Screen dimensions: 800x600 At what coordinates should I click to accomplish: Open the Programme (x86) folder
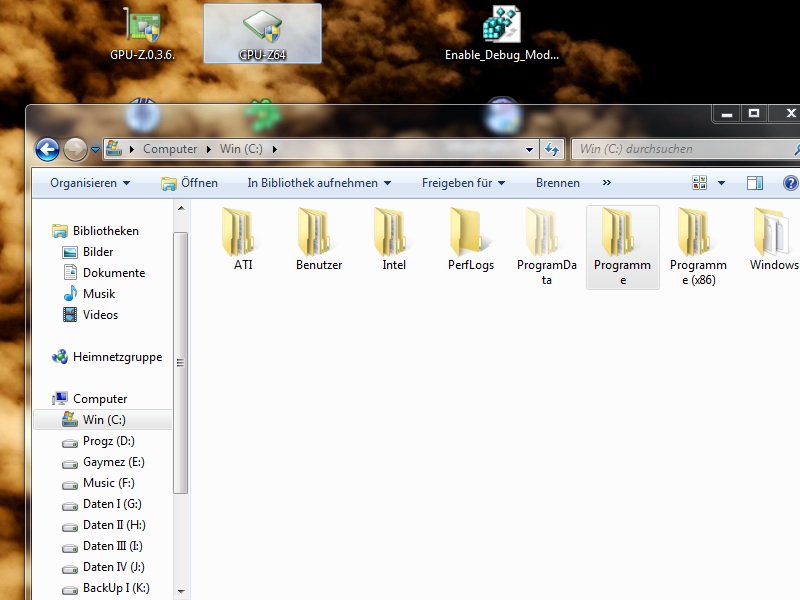pos(697,233)
